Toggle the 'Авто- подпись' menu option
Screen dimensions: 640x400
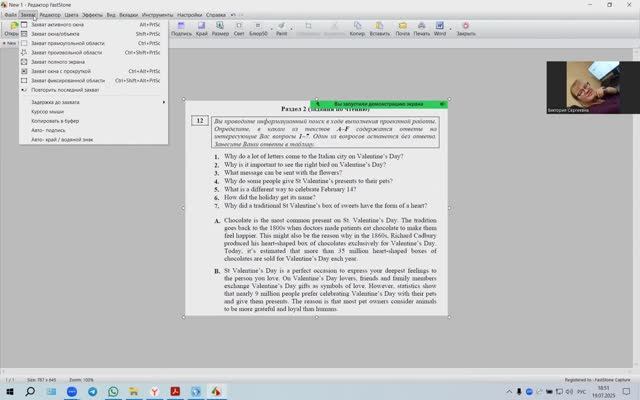point(93,130)
